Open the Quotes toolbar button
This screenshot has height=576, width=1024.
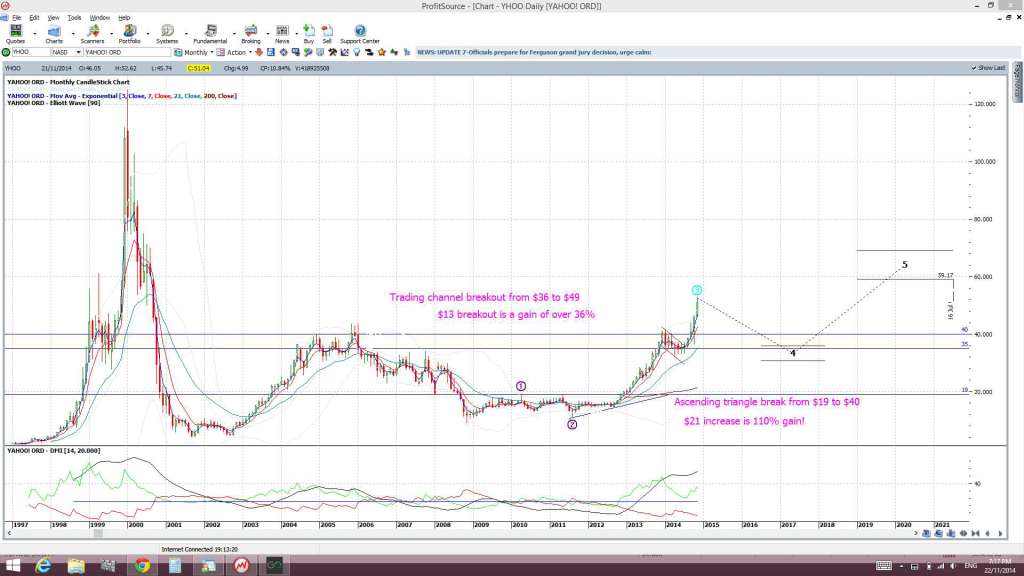coord(15,34)
